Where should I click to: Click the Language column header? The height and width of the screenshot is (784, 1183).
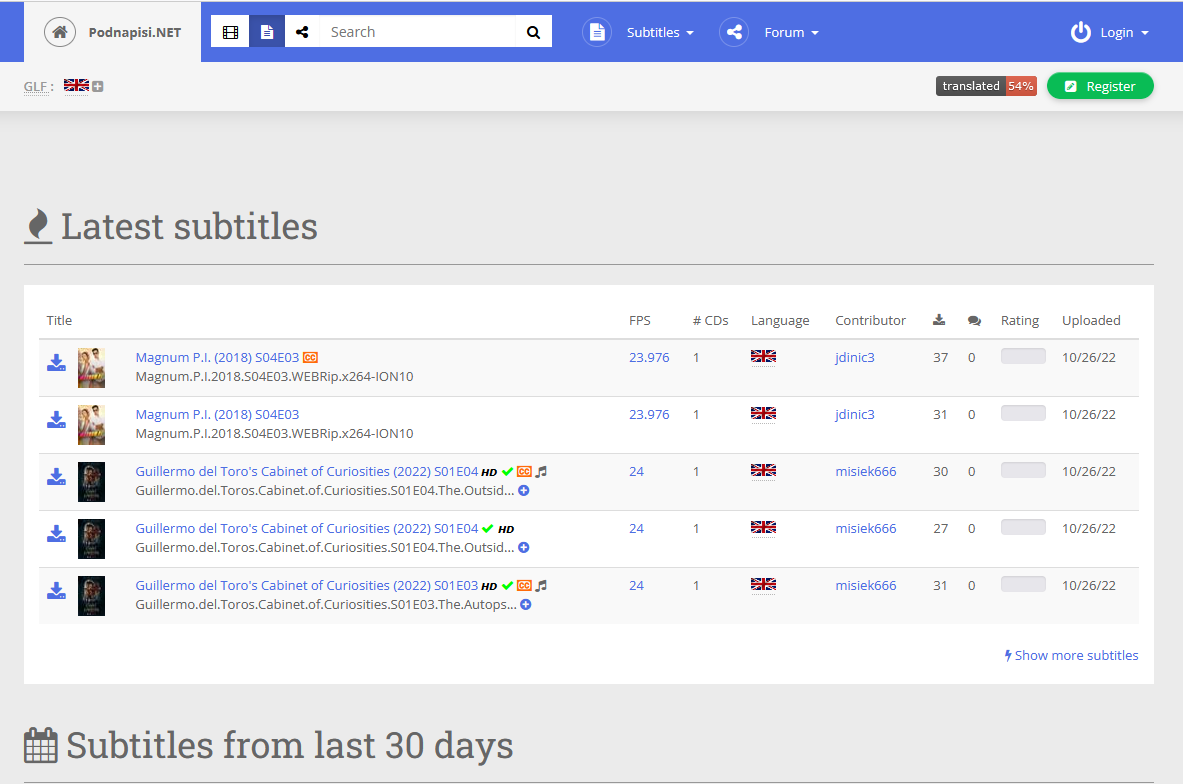click(780, 321)
